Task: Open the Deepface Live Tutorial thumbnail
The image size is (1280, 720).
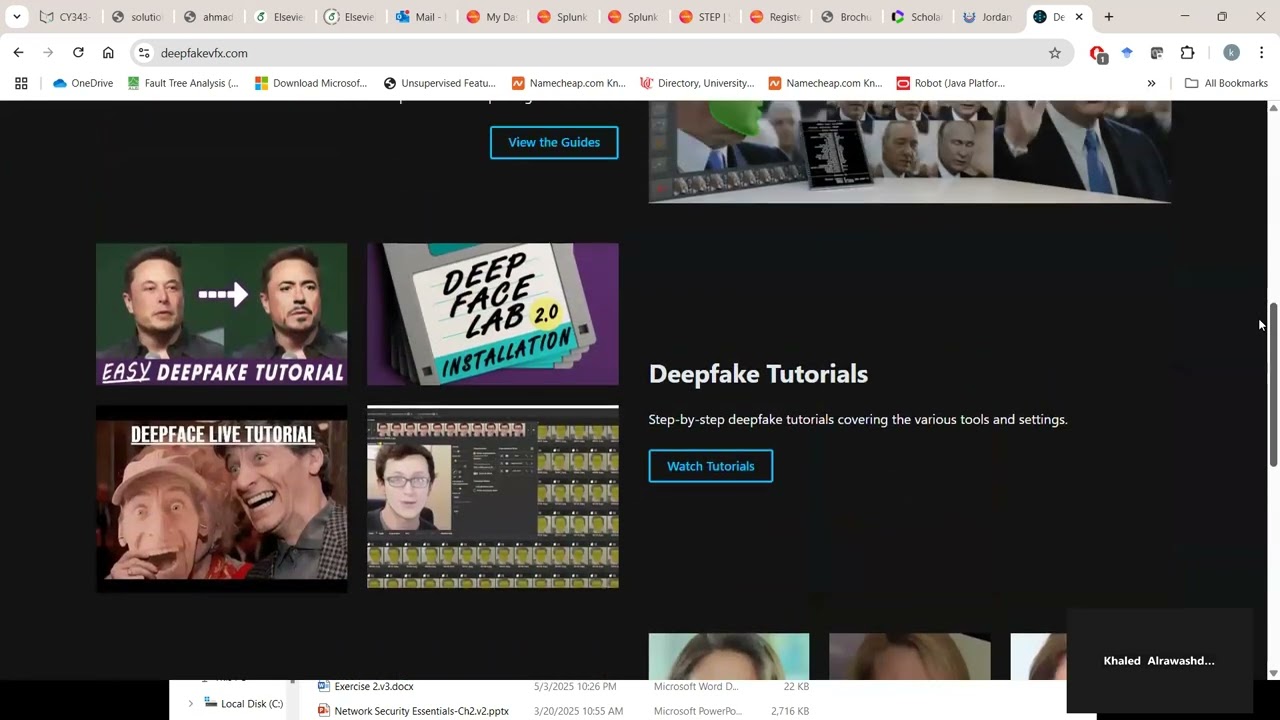Action: pos(222,497)
